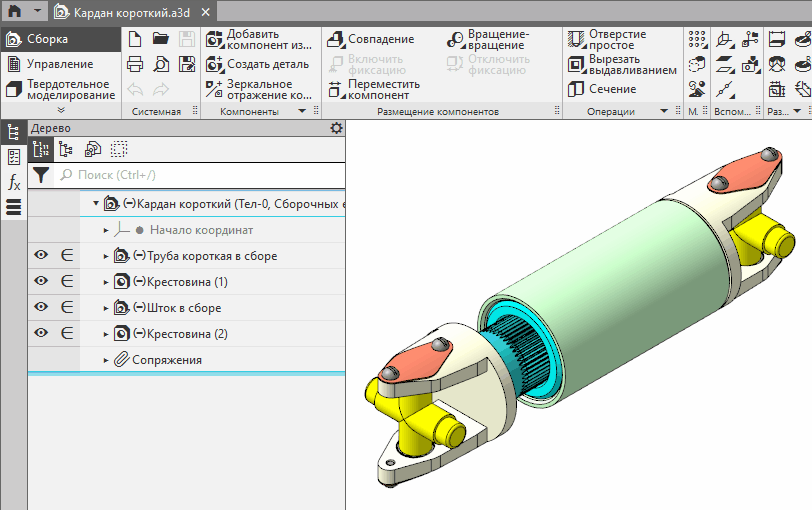Open the Компоненты group dropdown arrow
Viewport: 812px width, 510px height.
coord(303,112)
